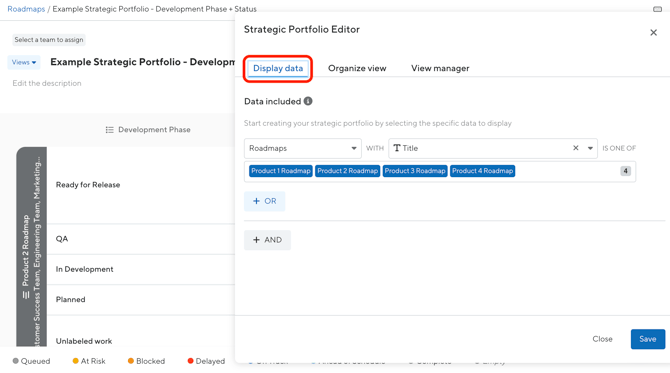Viewport: 670px width, 373px height.
Task: Edit the description field
Action: (x=47, y=83)
